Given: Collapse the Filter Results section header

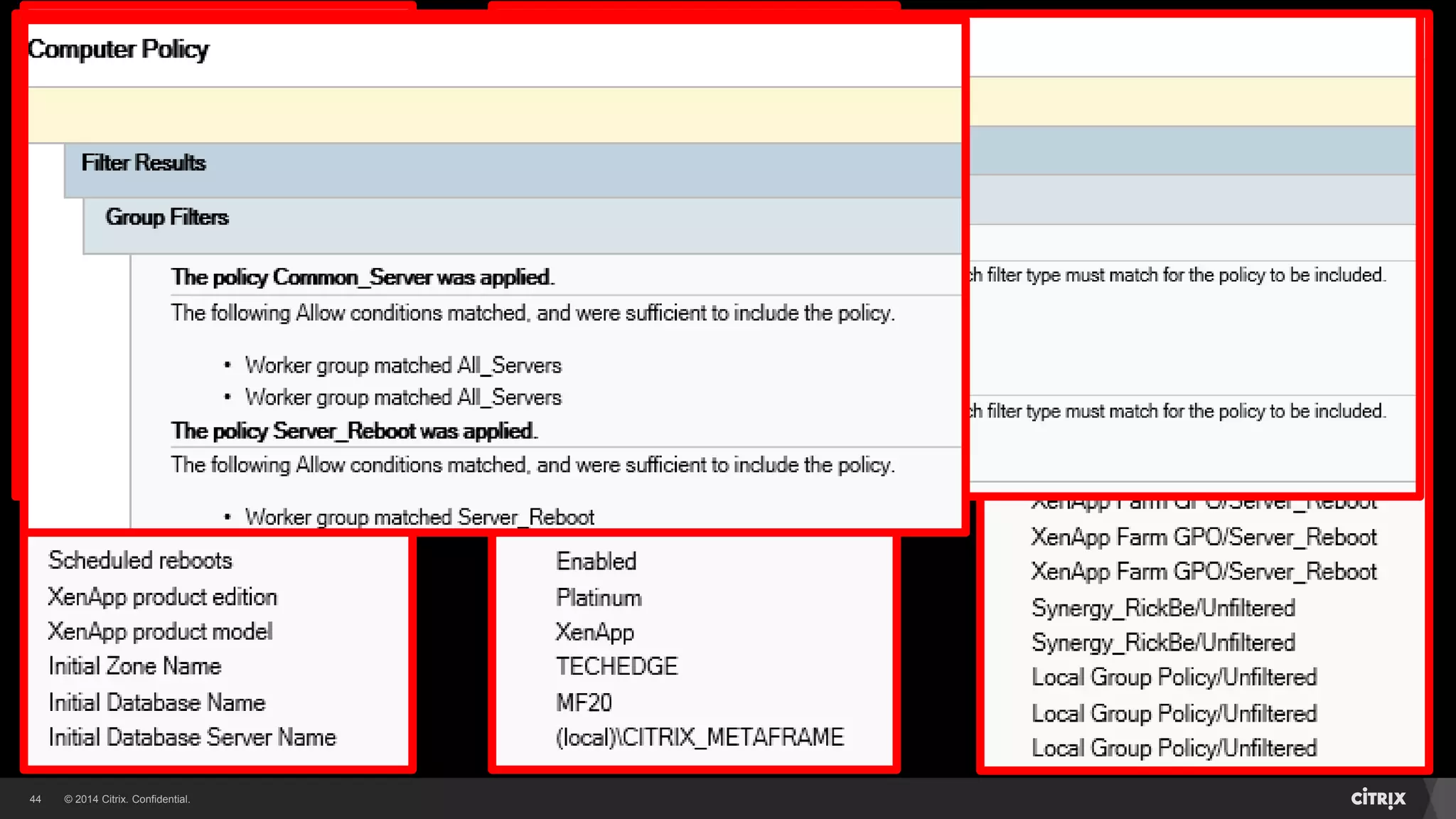Looking at the screenshot, I should (x=512, y=170).
